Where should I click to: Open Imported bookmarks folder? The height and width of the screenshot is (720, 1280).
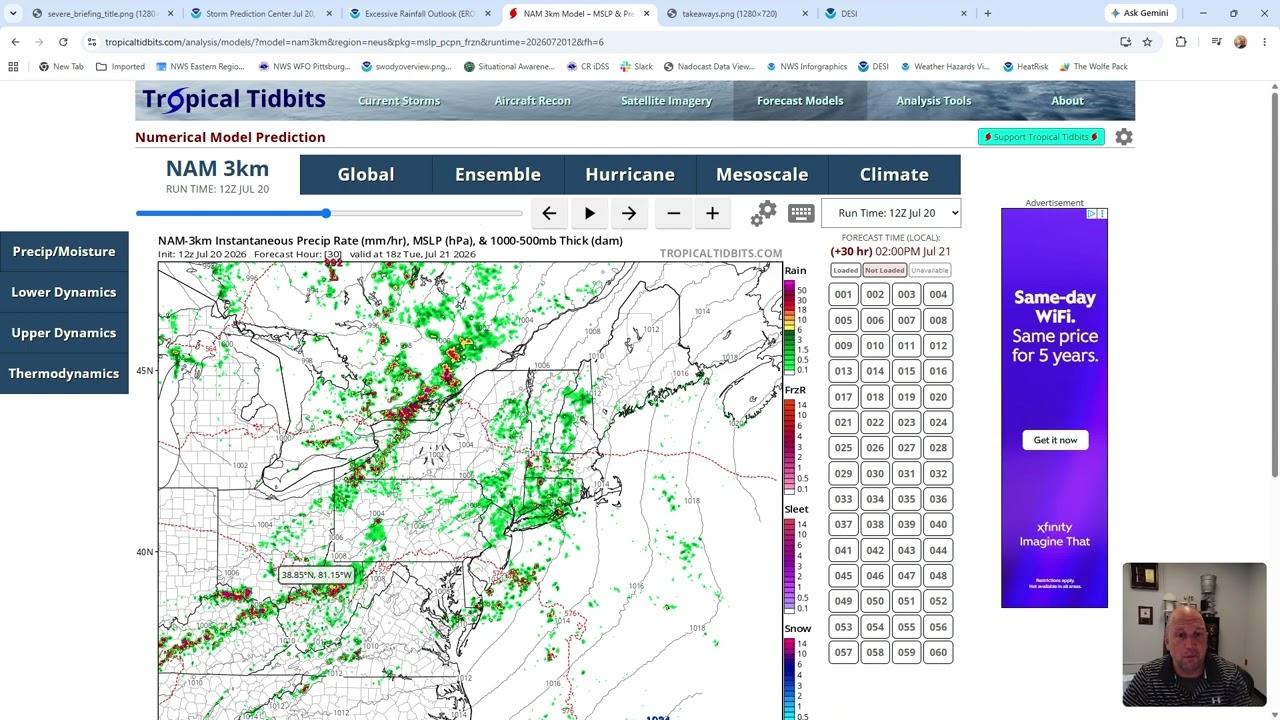click(x=121, y=66)
